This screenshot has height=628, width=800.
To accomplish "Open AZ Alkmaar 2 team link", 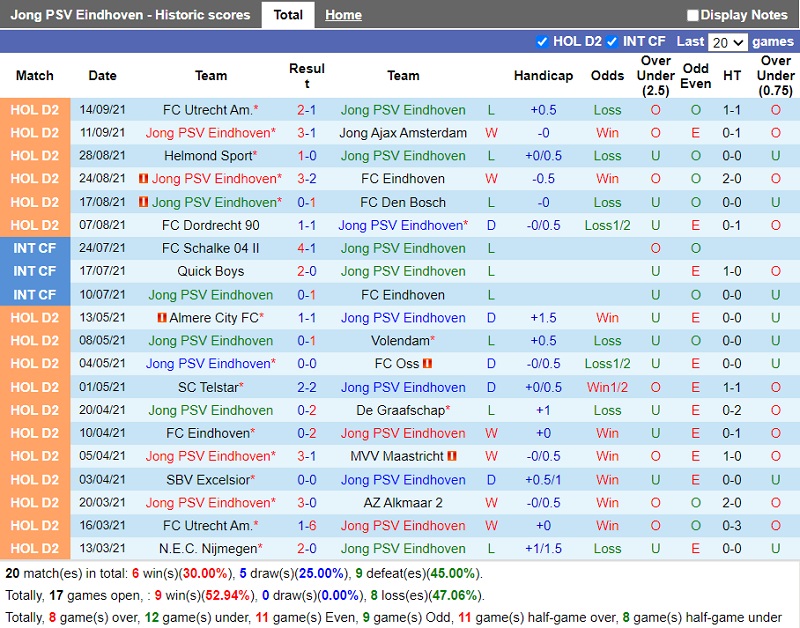I will click(x=403, y=503).
